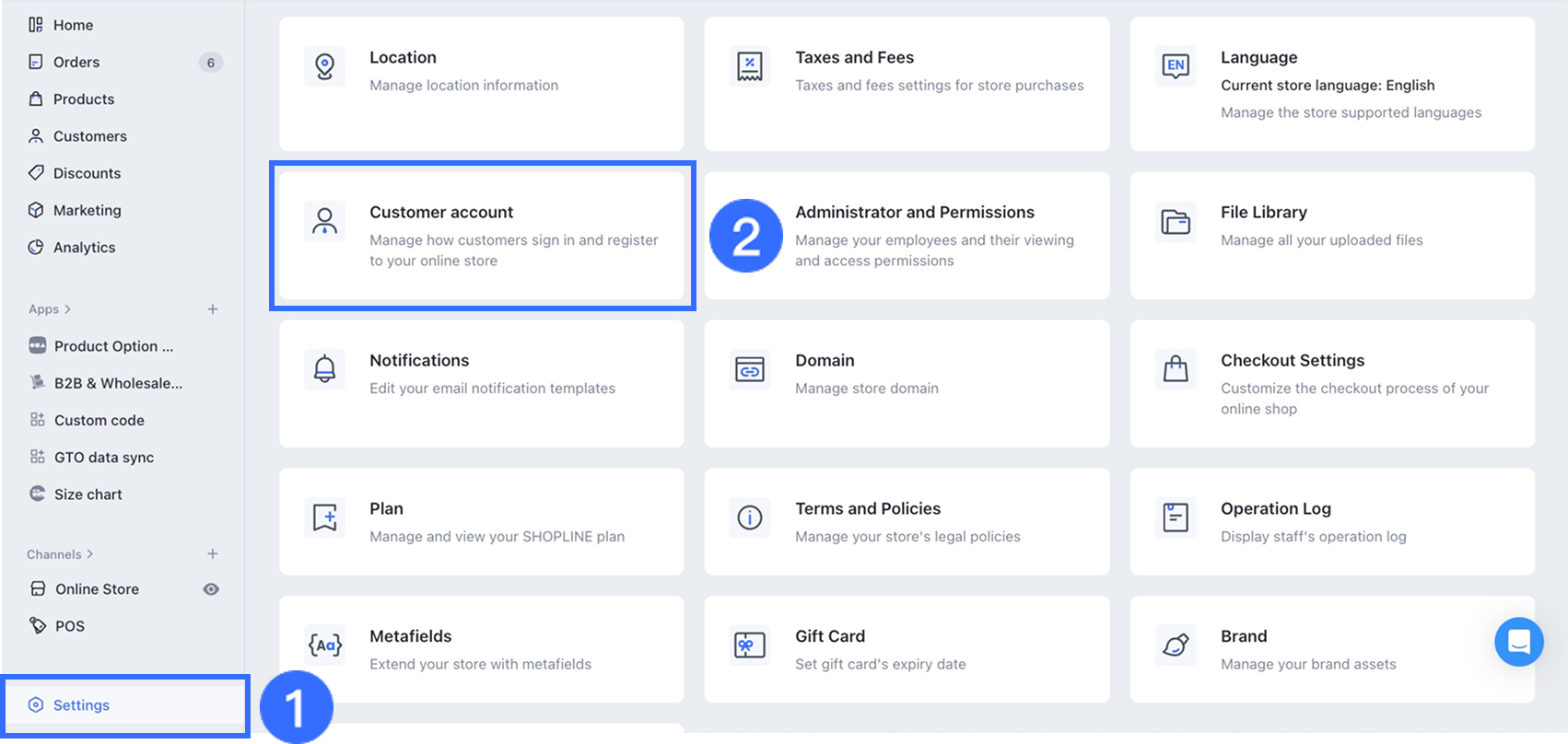Screen dimensions: 1568x744
Task: Click the GTO data sync app icon
Action: 38,457
